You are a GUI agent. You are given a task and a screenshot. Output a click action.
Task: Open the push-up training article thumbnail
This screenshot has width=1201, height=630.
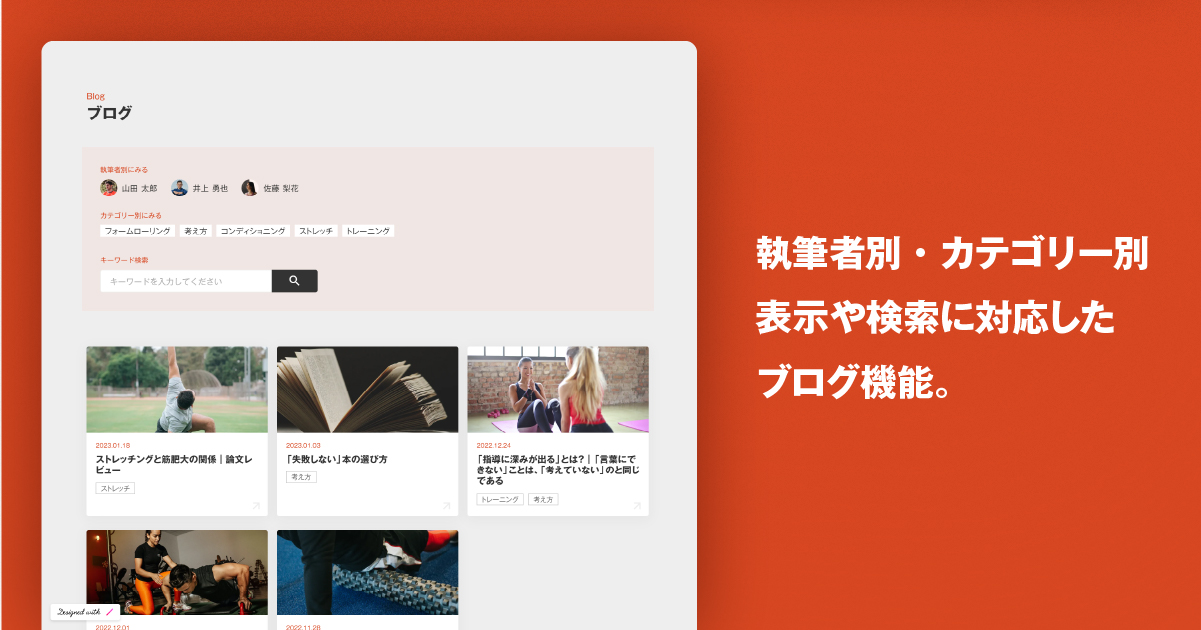tap(177, 572)
